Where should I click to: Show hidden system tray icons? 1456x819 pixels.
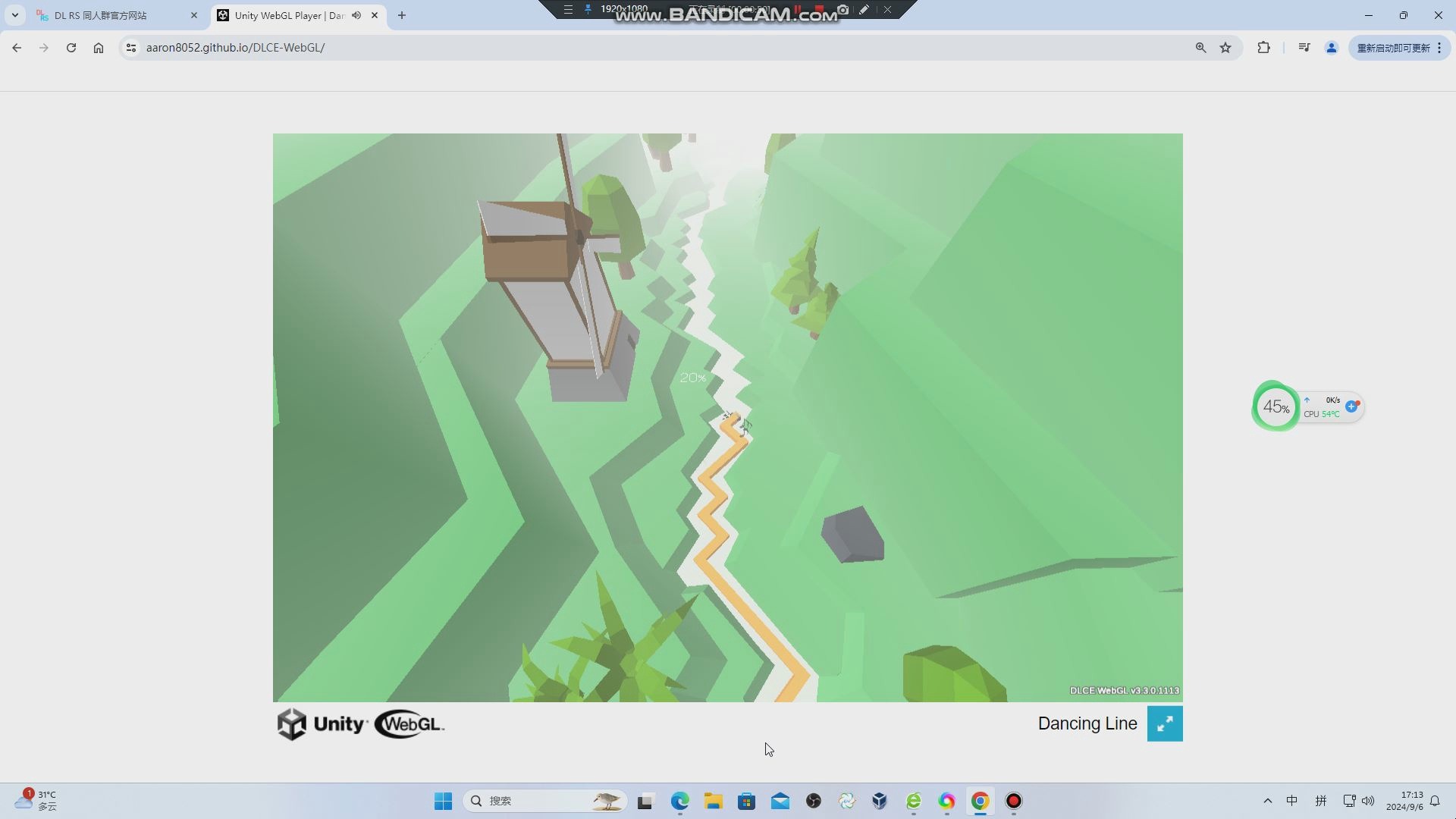click(1268, 801)
